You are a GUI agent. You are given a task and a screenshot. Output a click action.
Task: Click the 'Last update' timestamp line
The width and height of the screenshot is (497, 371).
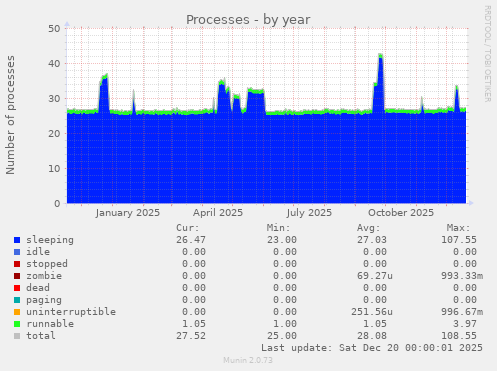click(372, 348)
